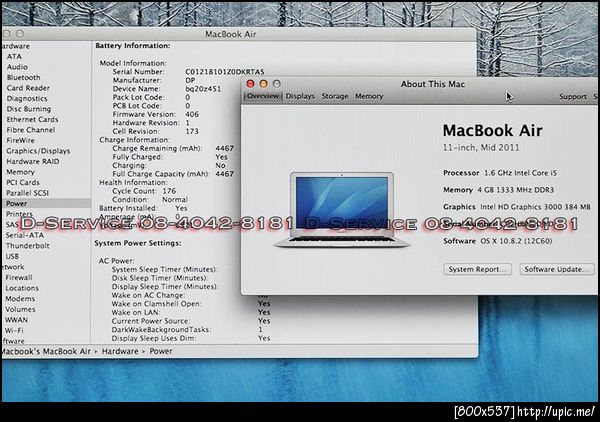Image resolution: width=600 pixels, height=422 pixels.
Task: Select FireWire in the sidebar
Action: (x=20, y=140)
